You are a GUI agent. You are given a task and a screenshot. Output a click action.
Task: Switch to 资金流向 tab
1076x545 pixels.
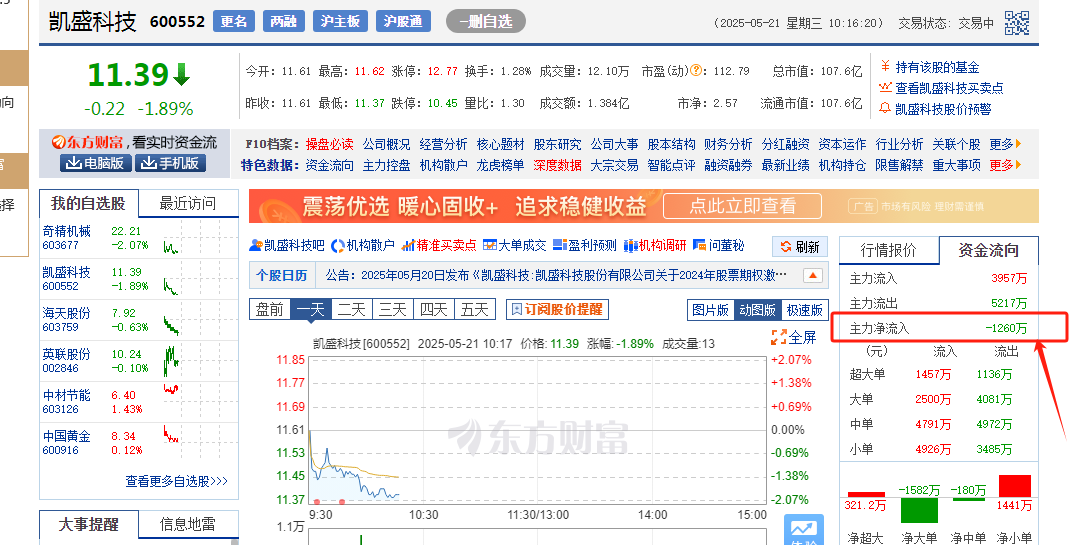(988, 251)
